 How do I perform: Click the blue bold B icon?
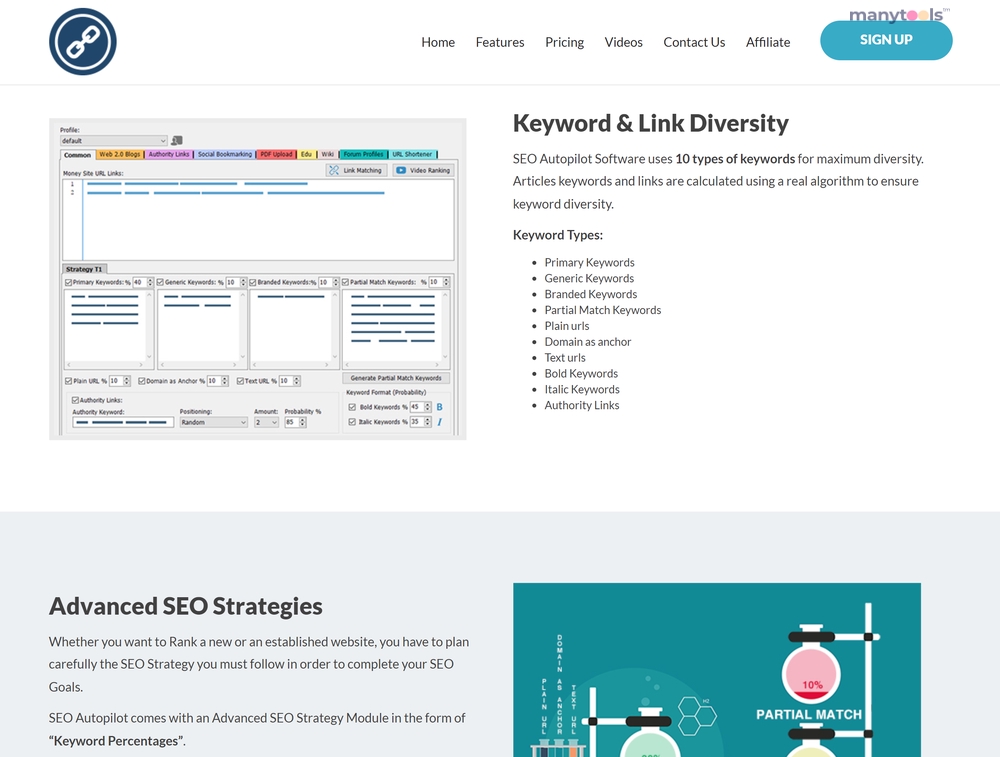click(x=439, y=407)
